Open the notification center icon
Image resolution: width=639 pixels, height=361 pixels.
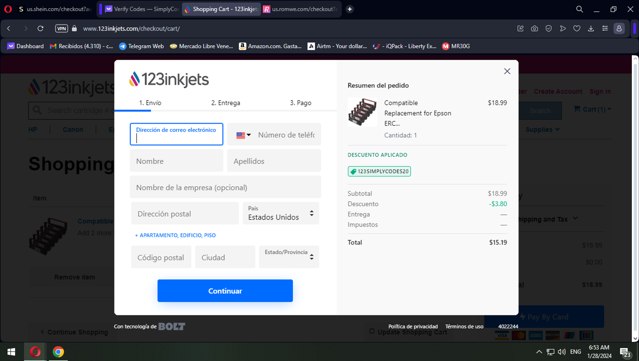625,352
